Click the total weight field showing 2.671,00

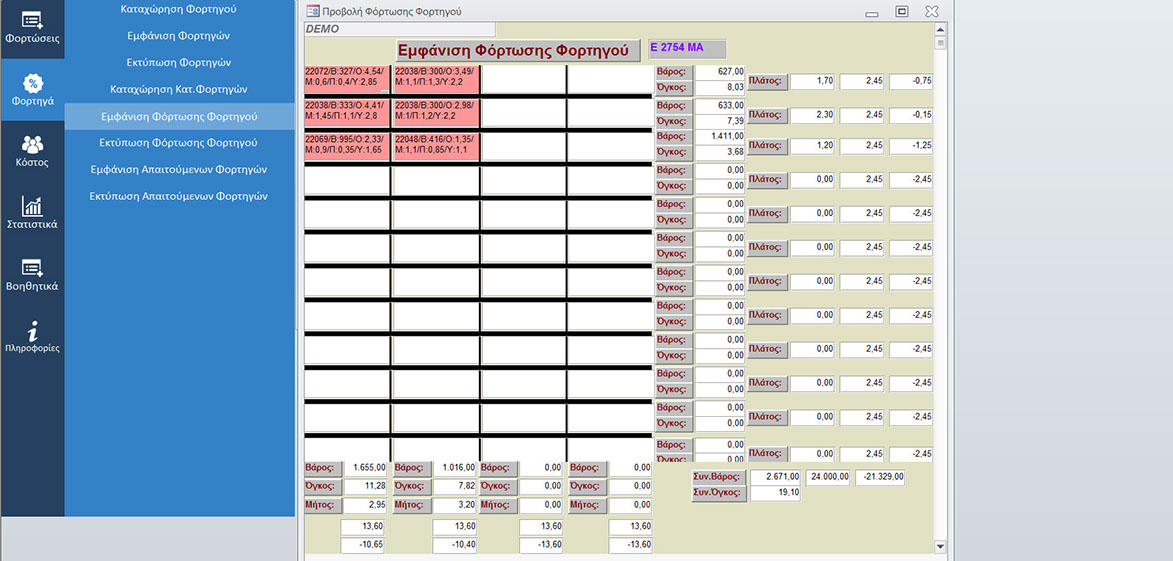pos(777,477)
